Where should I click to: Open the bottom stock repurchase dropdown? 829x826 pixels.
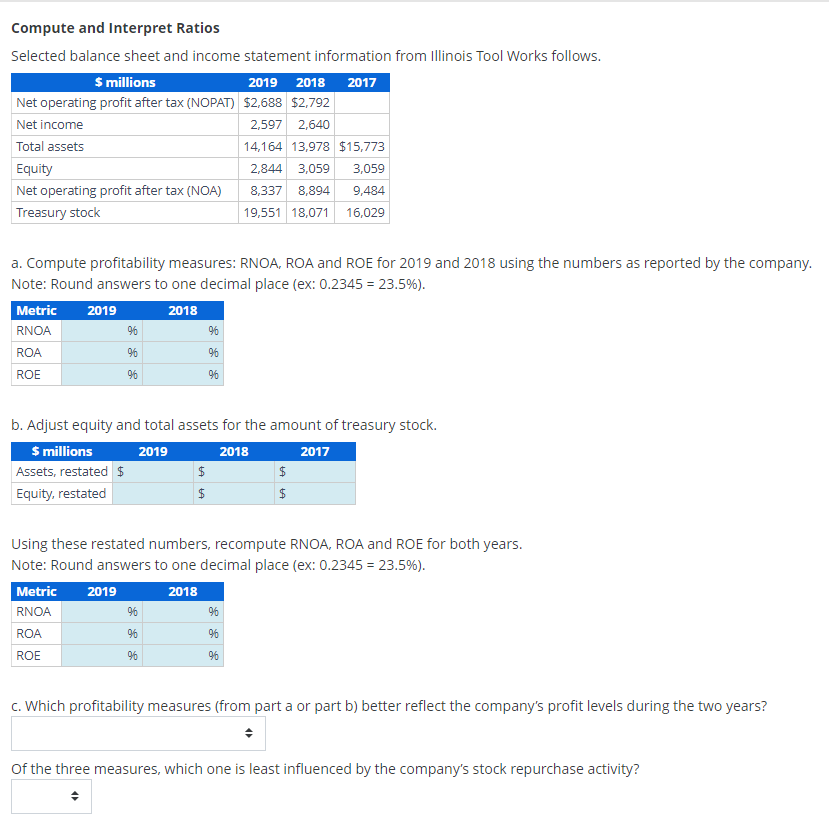(50, 796)
